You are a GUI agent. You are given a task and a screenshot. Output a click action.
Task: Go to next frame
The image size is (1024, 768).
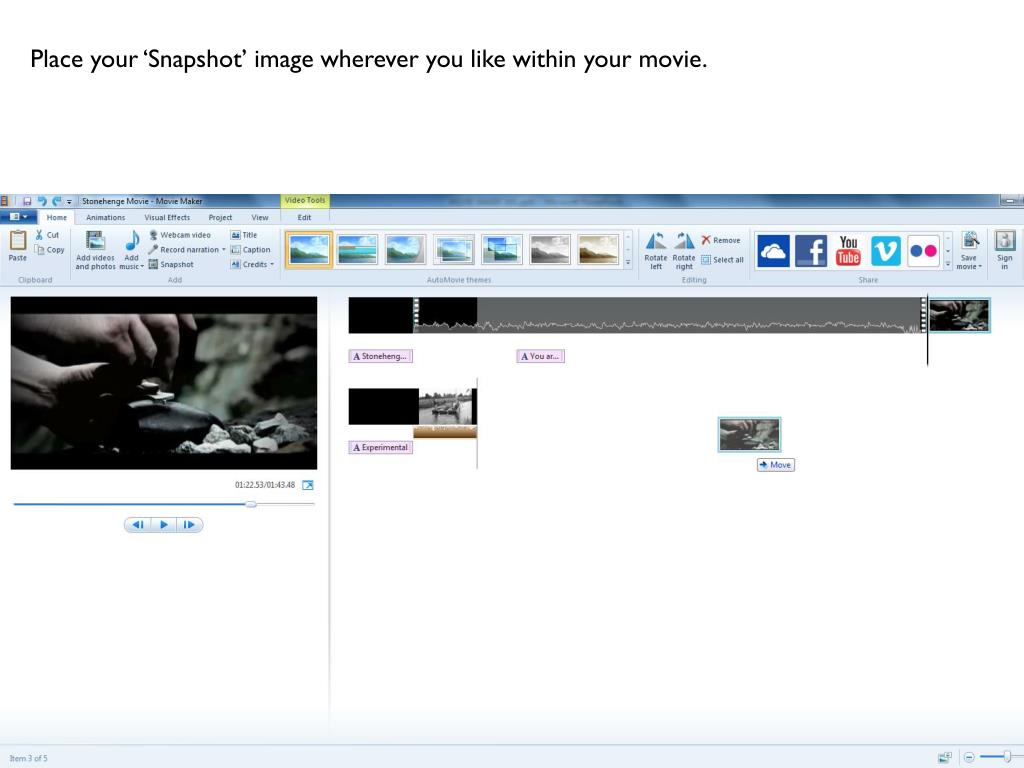[x=189, y=524]
